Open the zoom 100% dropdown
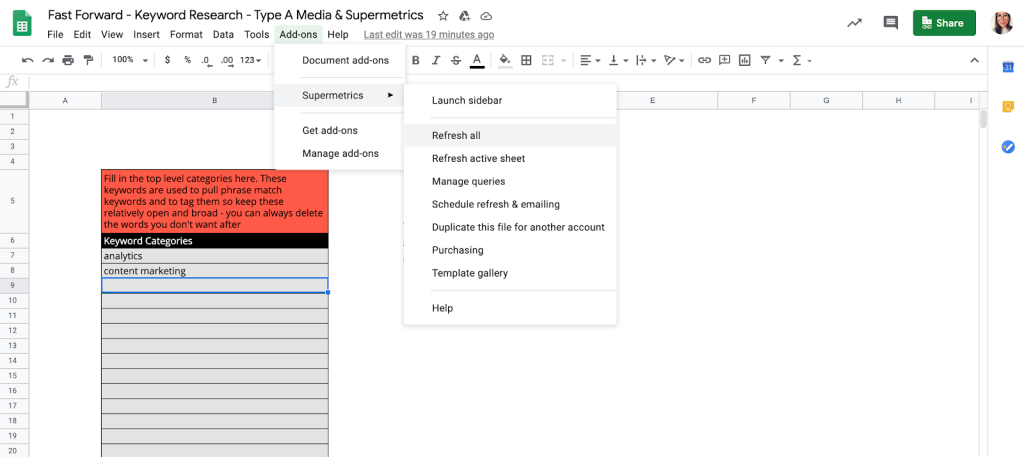This screenshot has width=1024, height=457. [129, 60]
